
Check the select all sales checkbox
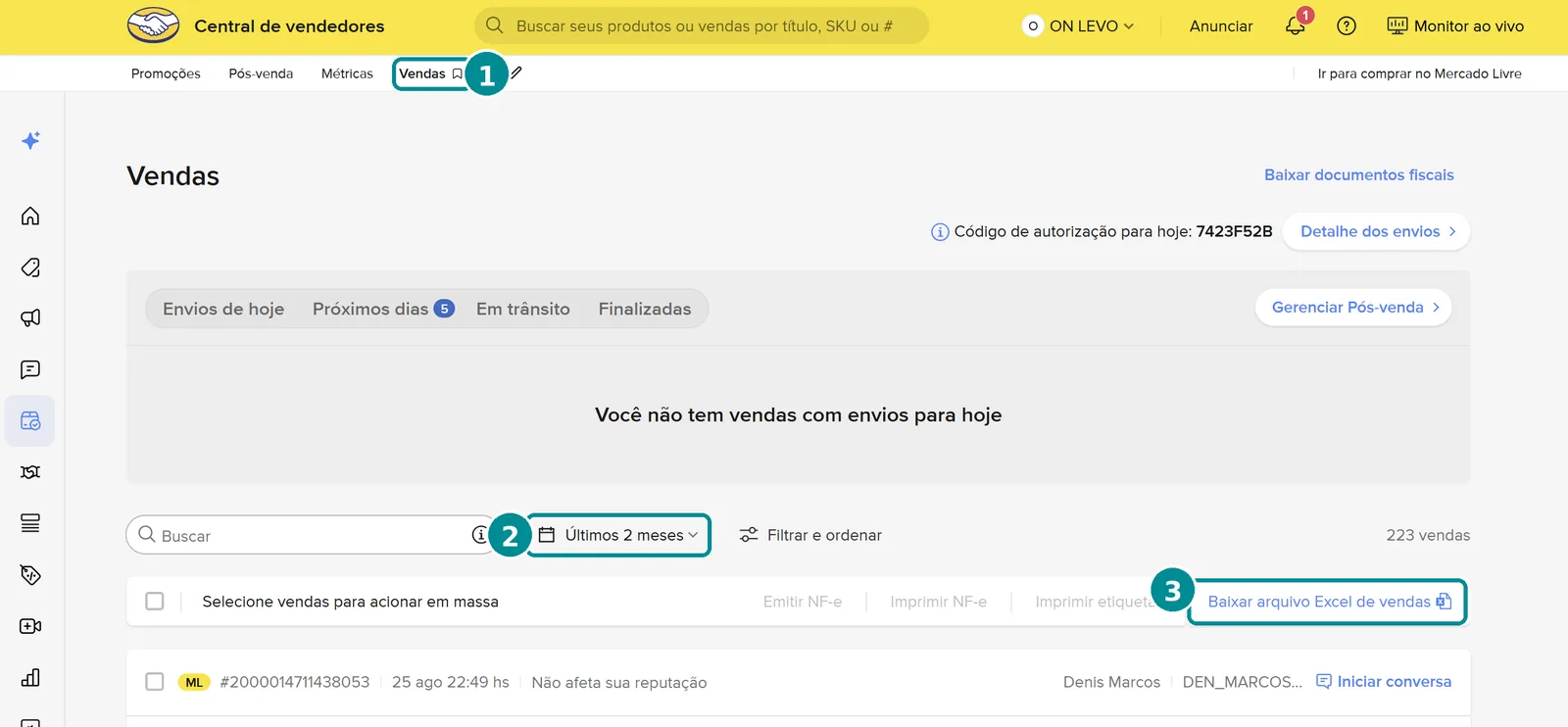[155, 601]
